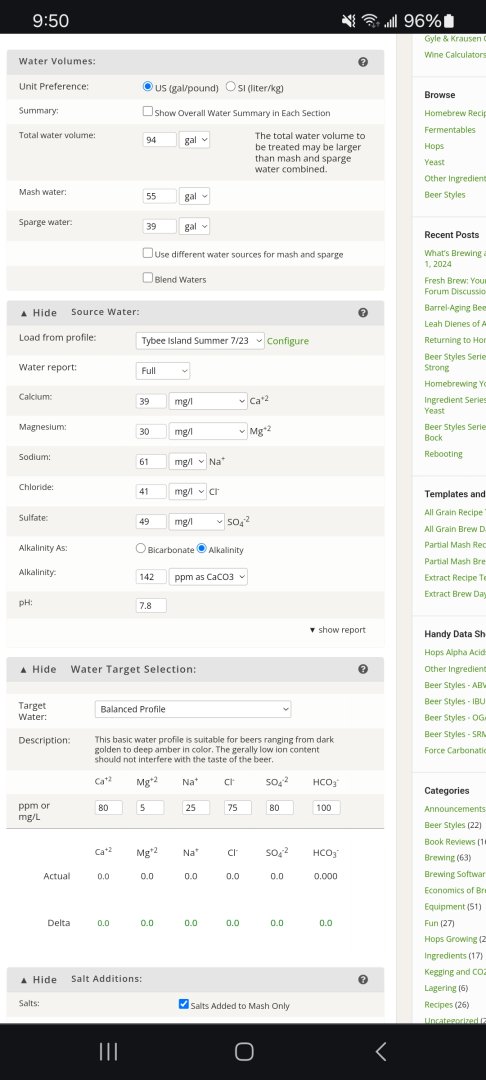Focus target Na+ ppm field
Screen dimensions: 486x1080
pos(196,808)
